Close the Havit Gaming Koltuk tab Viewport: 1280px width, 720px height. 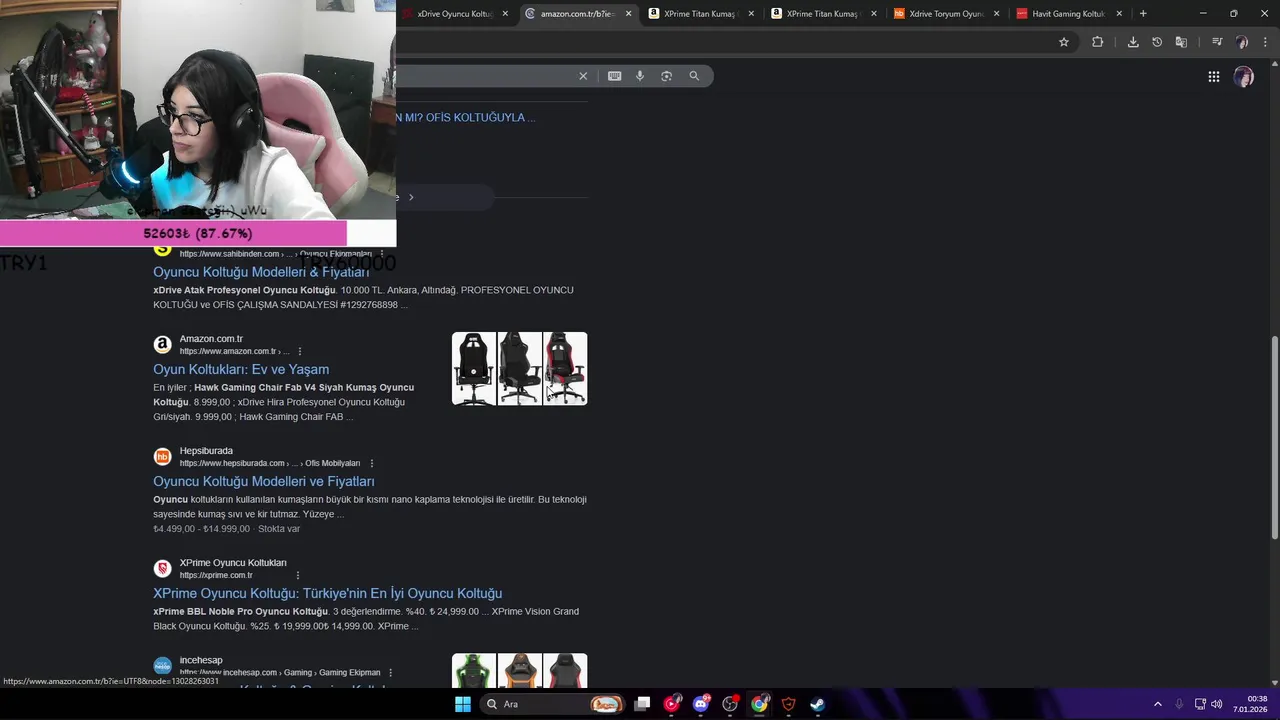1119,14
